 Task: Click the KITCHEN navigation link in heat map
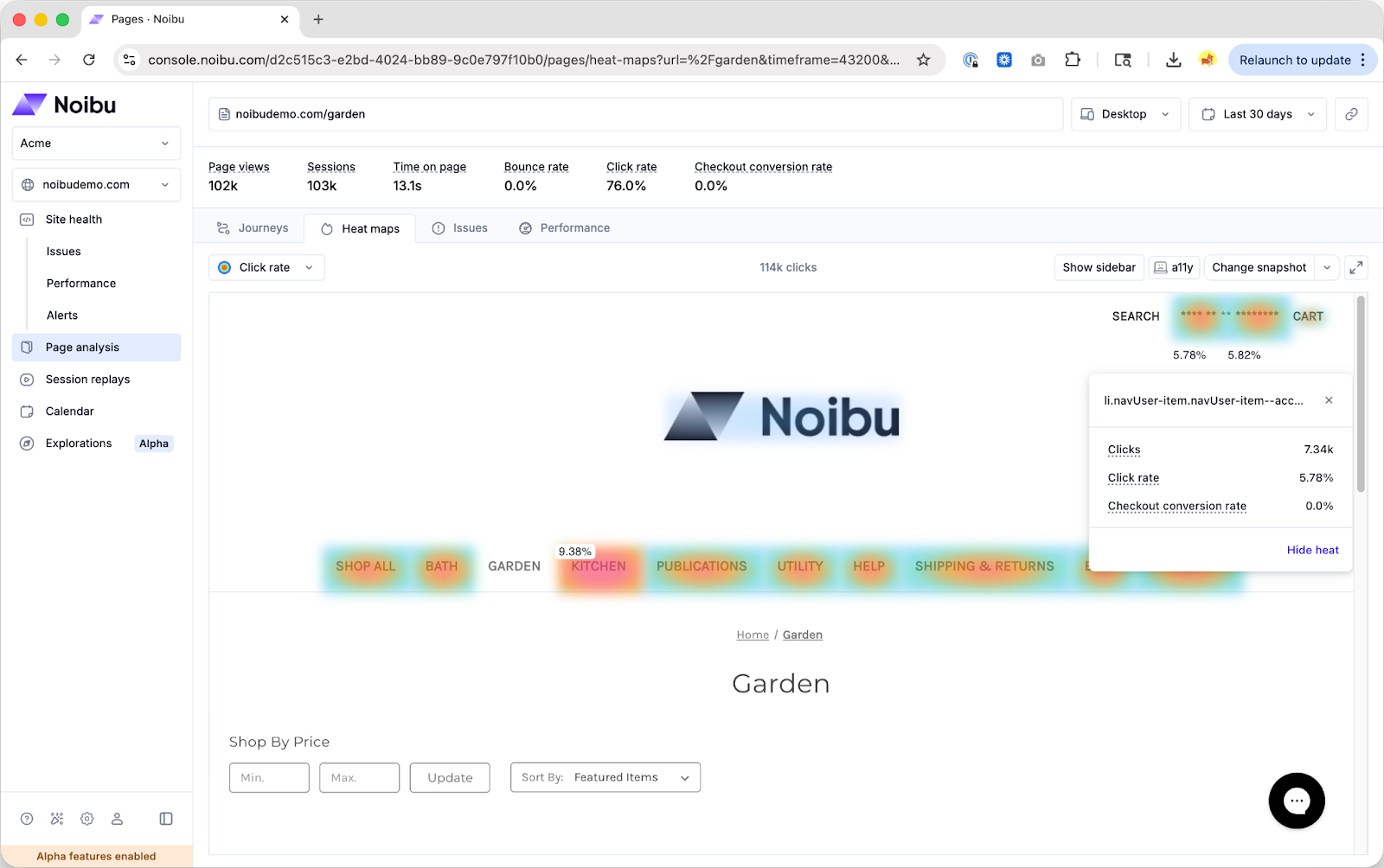point(599,566)
